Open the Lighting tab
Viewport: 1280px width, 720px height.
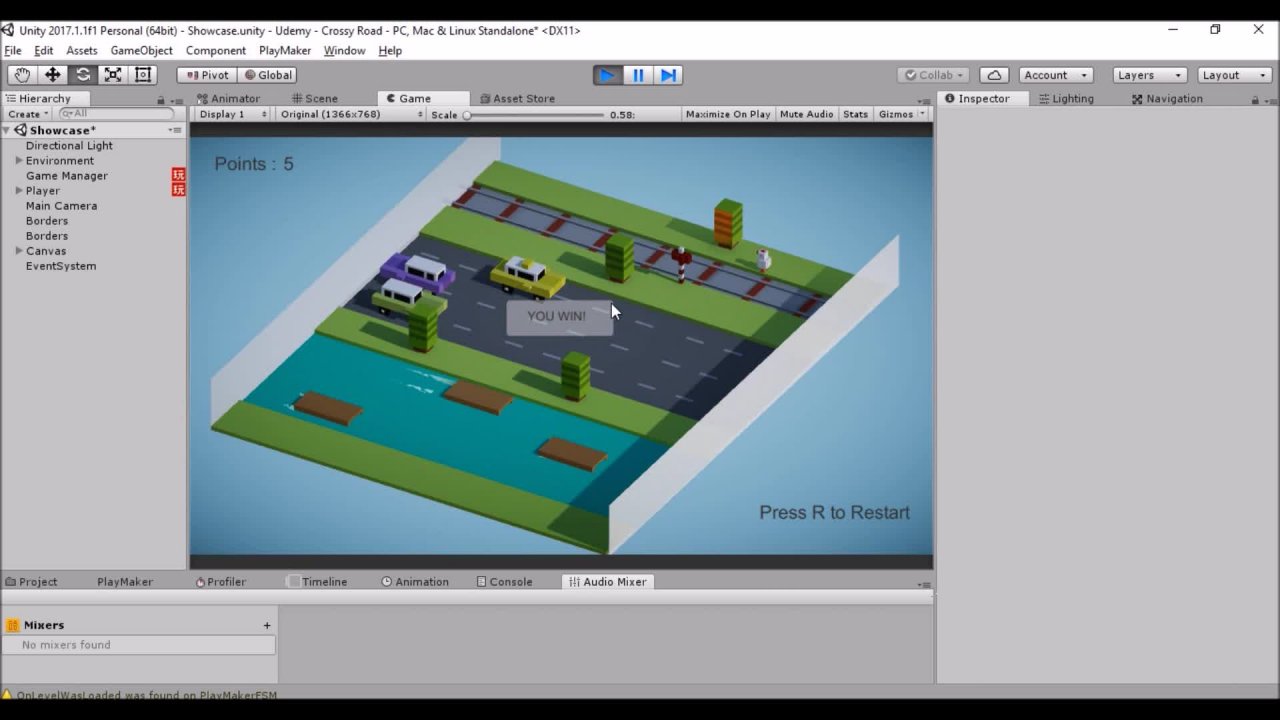(x=1066, y=99)
